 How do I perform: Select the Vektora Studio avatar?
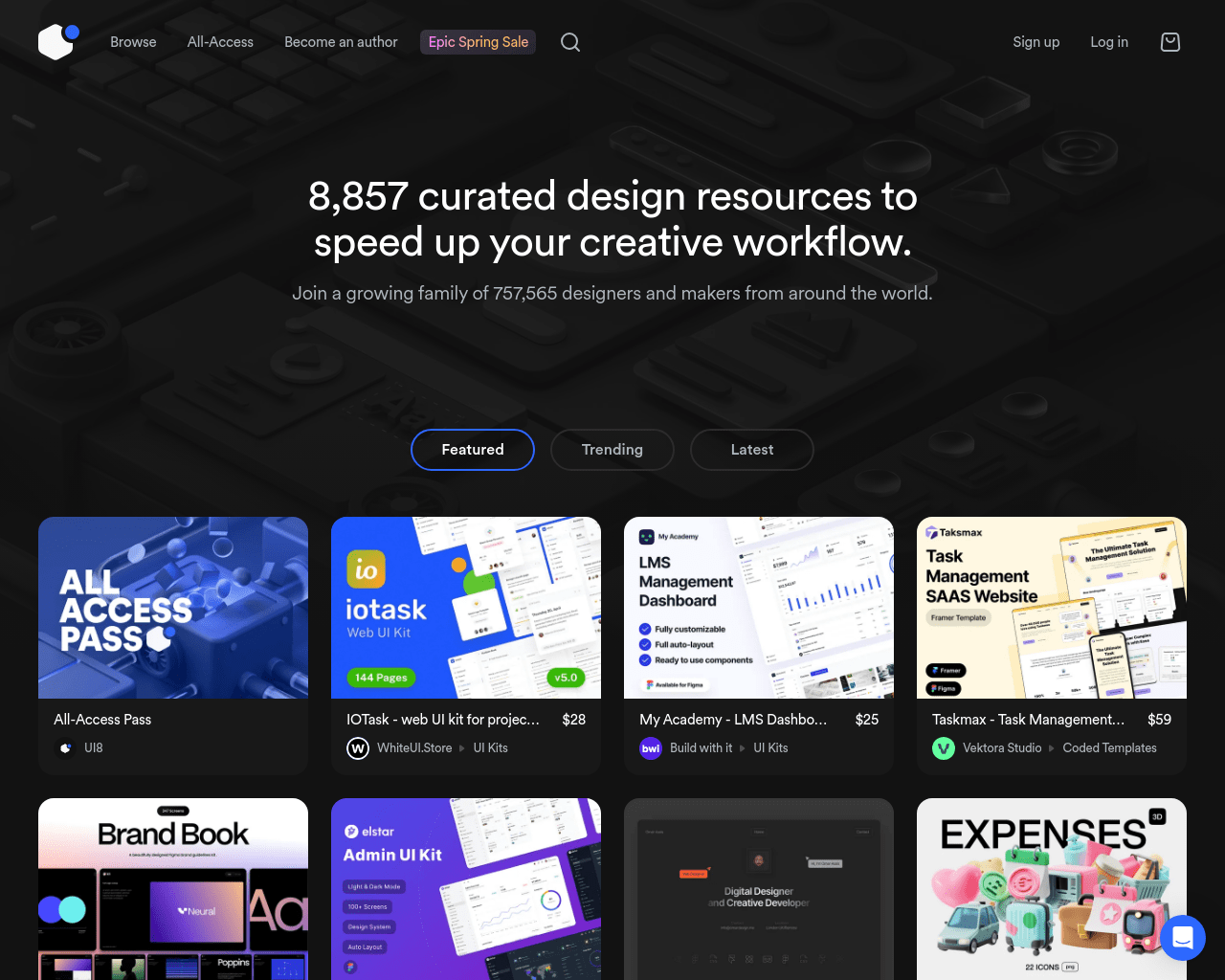pos(944,748)
